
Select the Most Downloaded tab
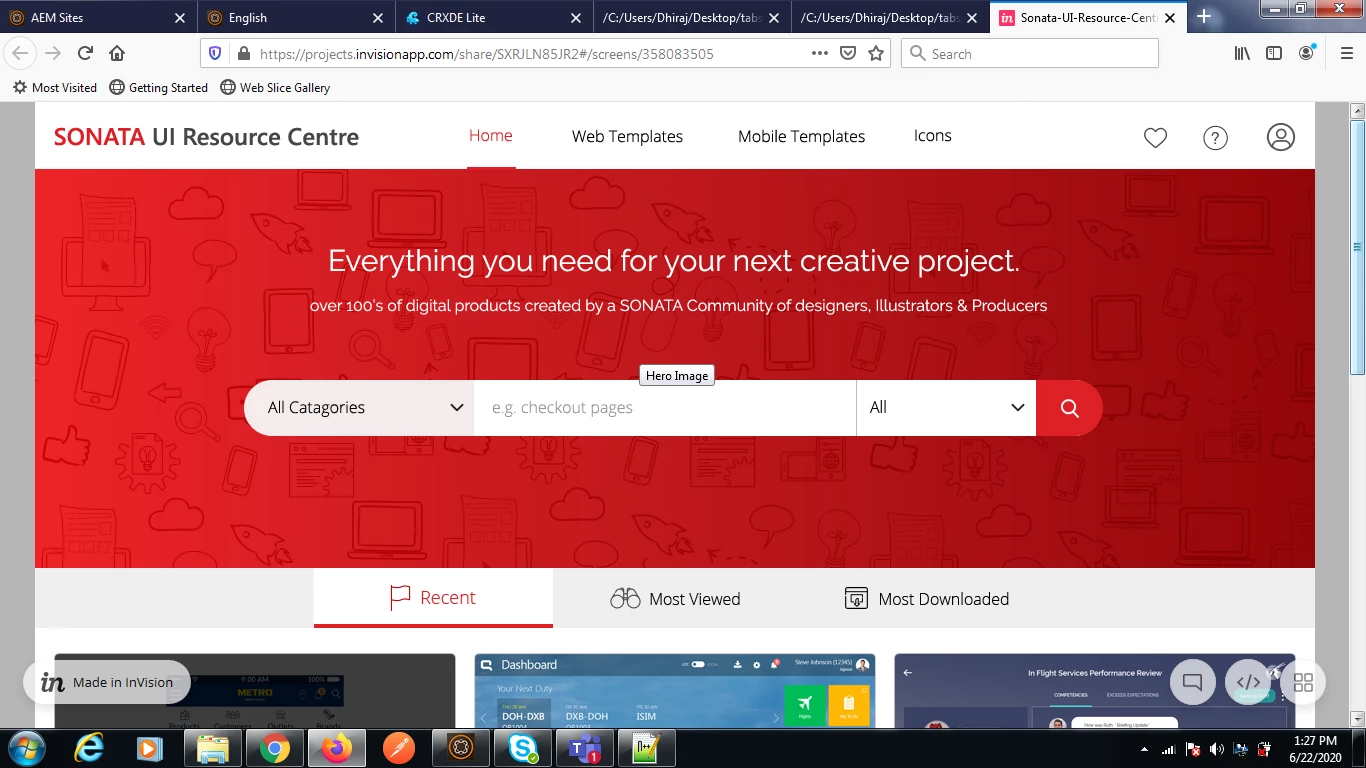coord(927,599)
